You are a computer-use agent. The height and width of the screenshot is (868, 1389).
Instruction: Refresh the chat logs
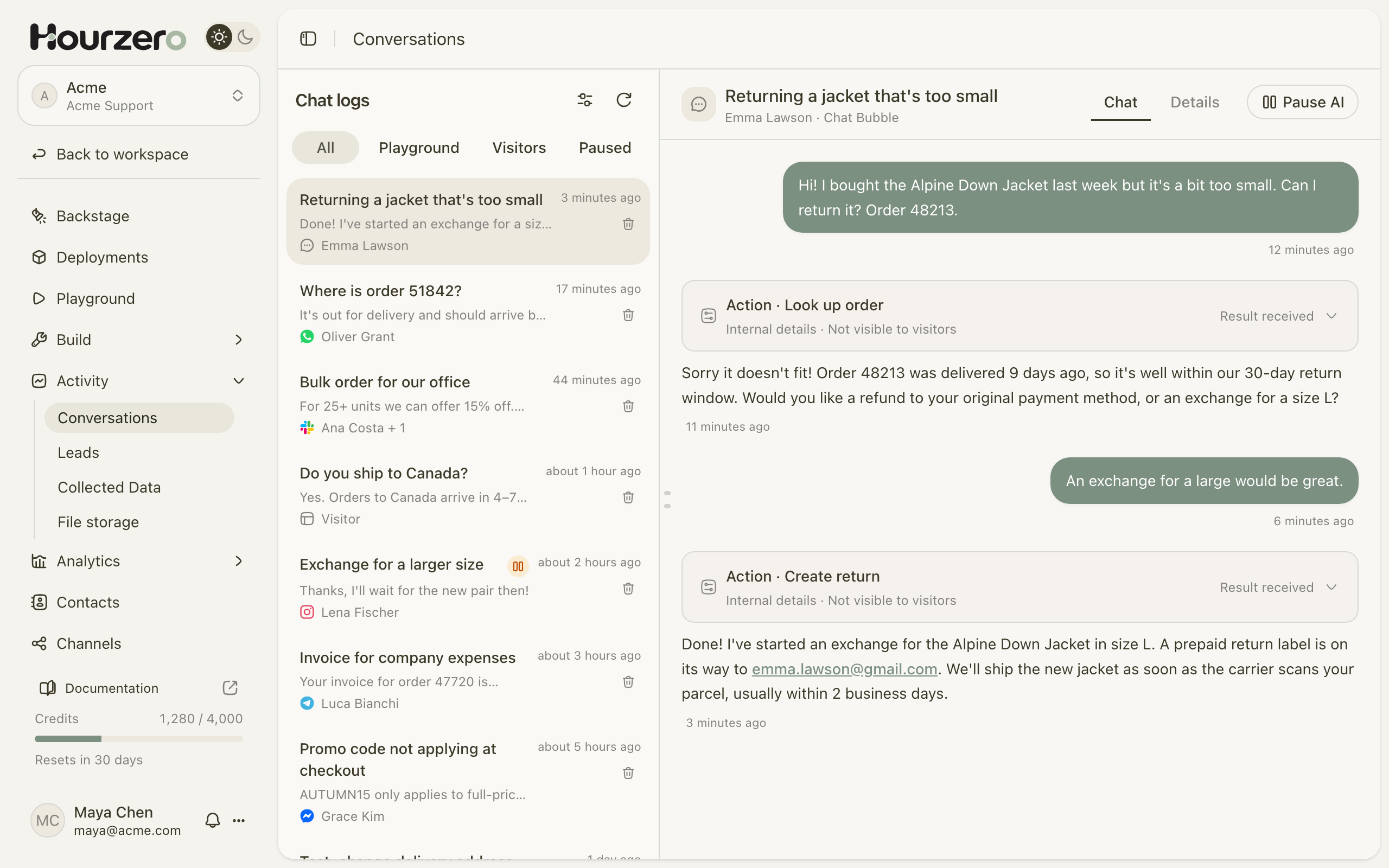[624, 100]
